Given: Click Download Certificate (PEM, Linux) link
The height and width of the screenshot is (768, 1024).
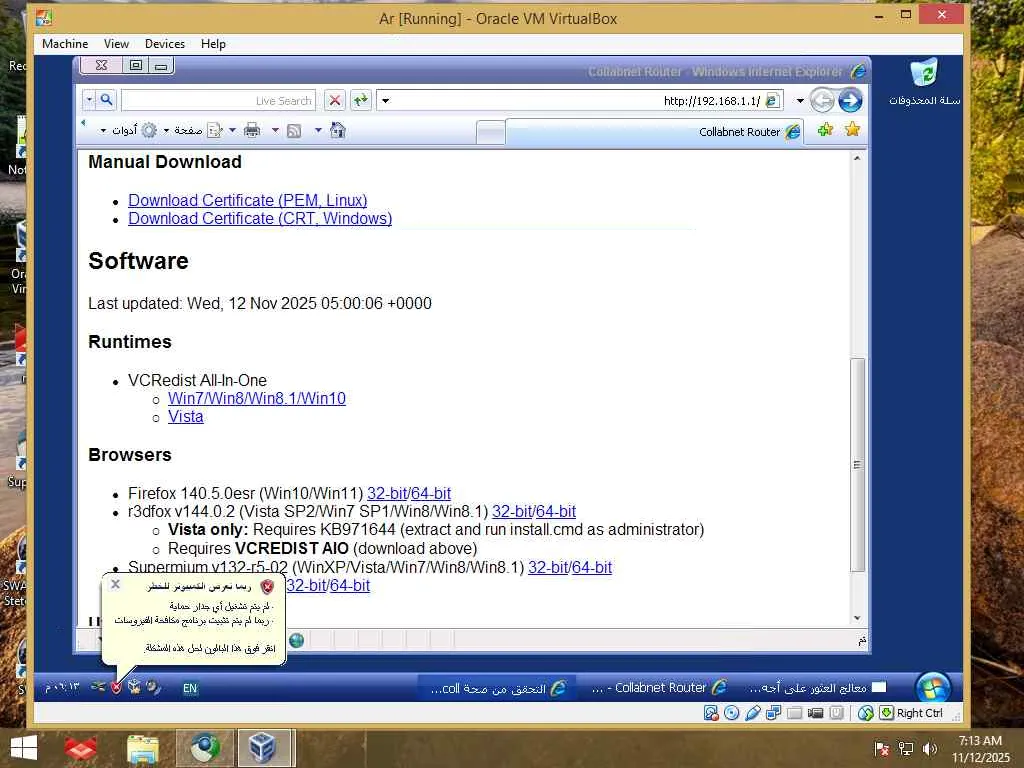Looking at the screenshot, I should (248, 200).
